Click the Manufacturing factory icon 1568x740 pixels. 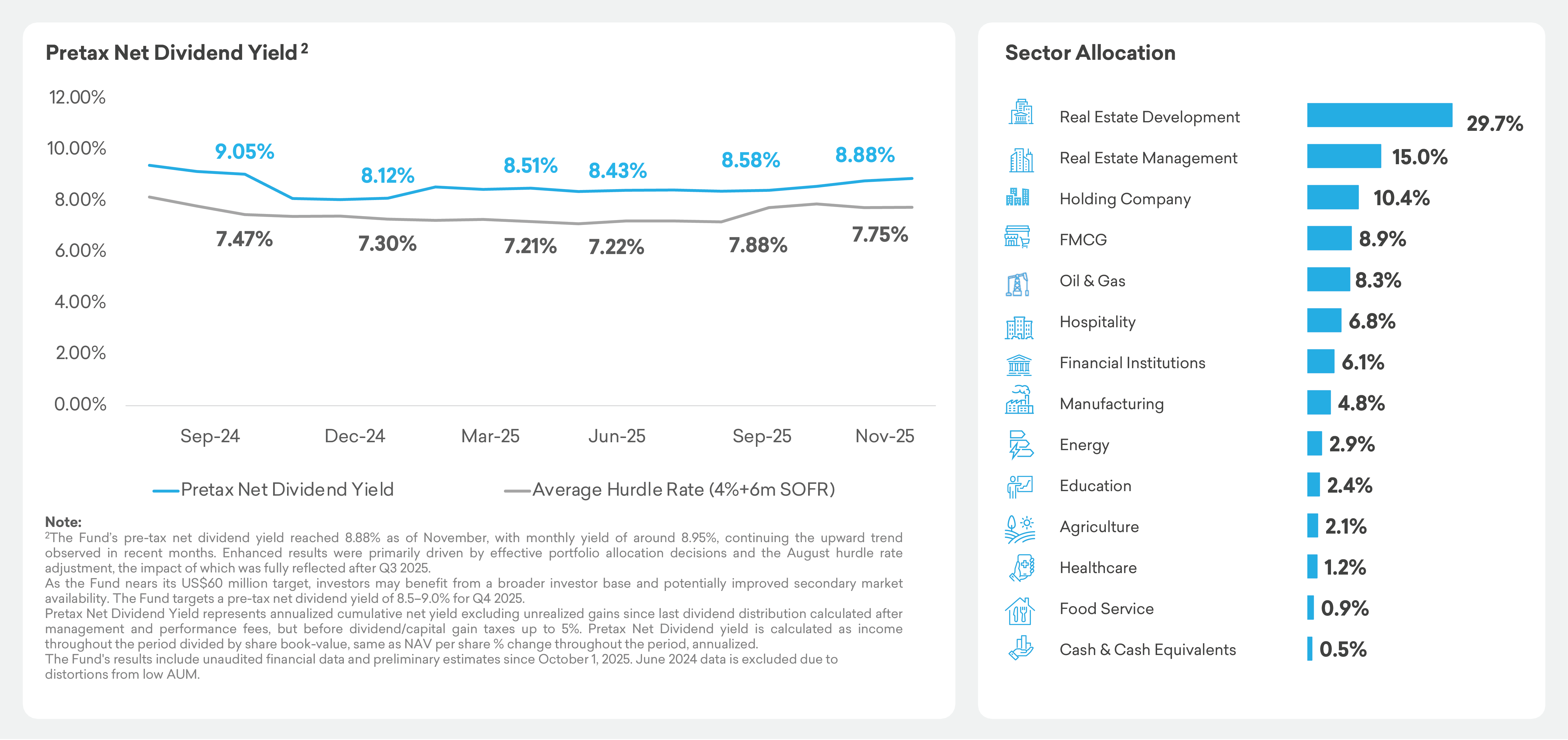click(x=1020, y=400)
